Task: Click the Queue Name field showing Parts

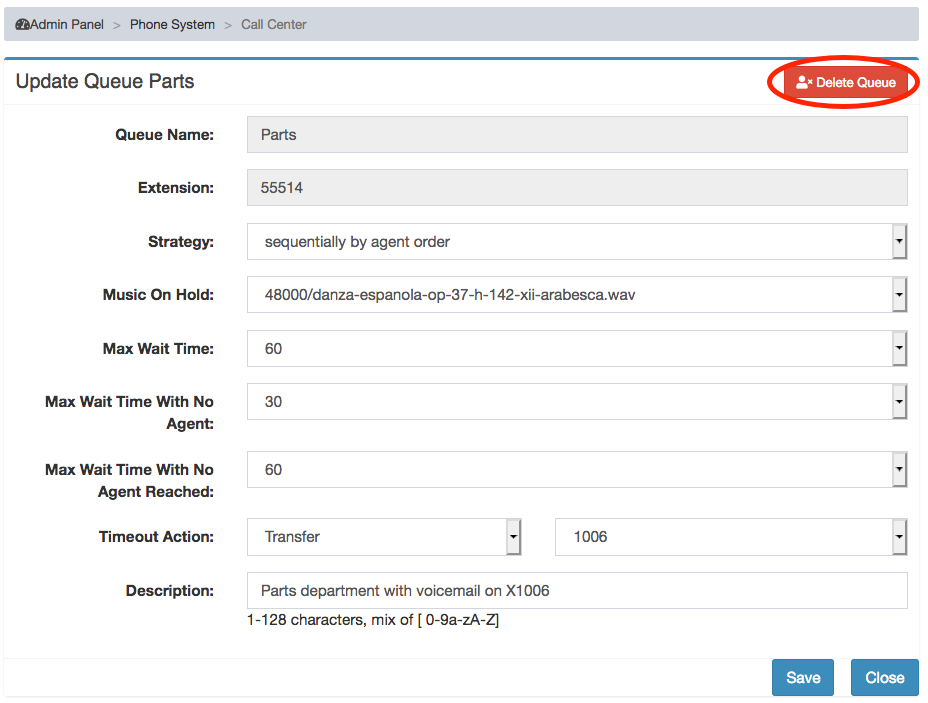Action: coord(577,134)
